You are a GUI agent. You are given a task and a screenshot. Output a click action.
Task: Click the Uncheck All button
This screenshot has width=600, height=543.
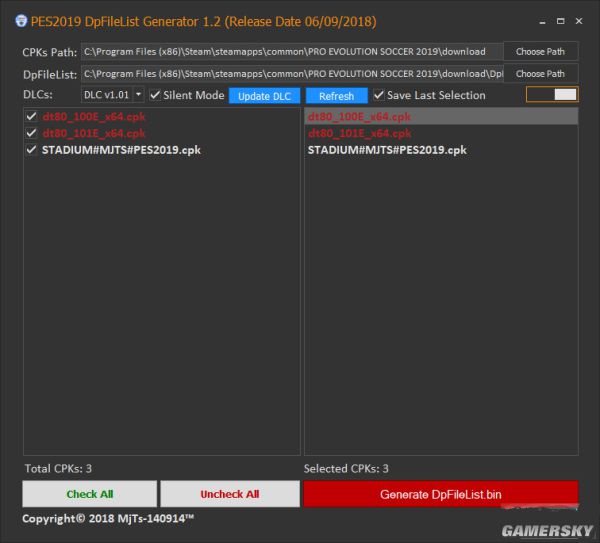point(230,494)
